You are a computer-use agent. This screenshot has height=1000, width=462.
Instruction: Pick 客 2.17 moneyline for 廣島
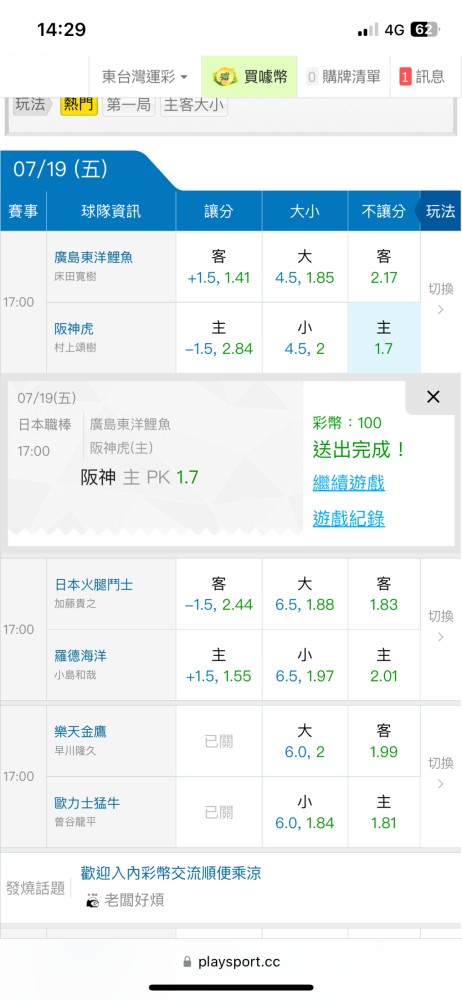384,267
